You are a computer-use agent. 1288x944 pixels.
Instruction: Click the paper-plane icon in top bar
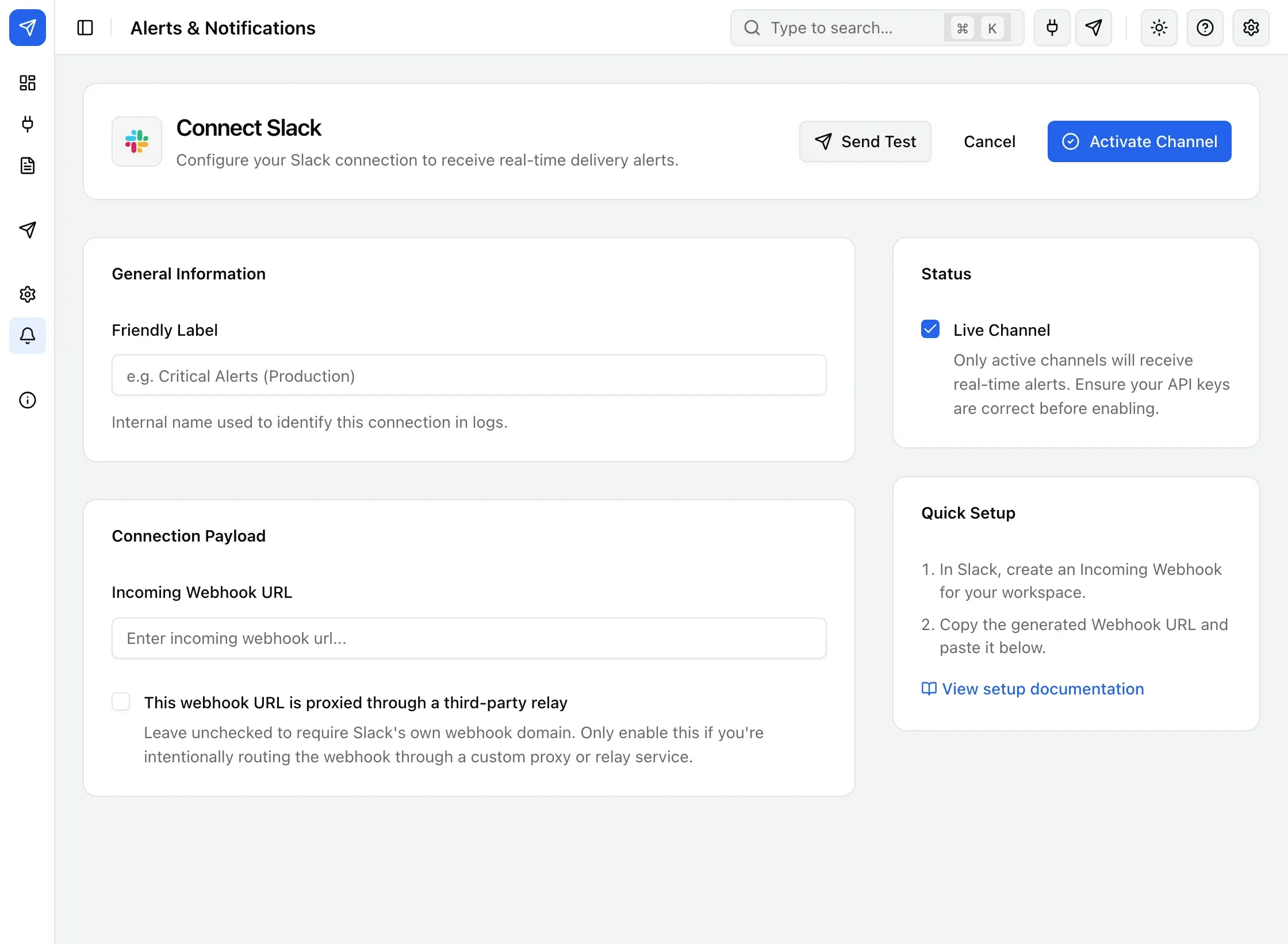pos(1094,28)
